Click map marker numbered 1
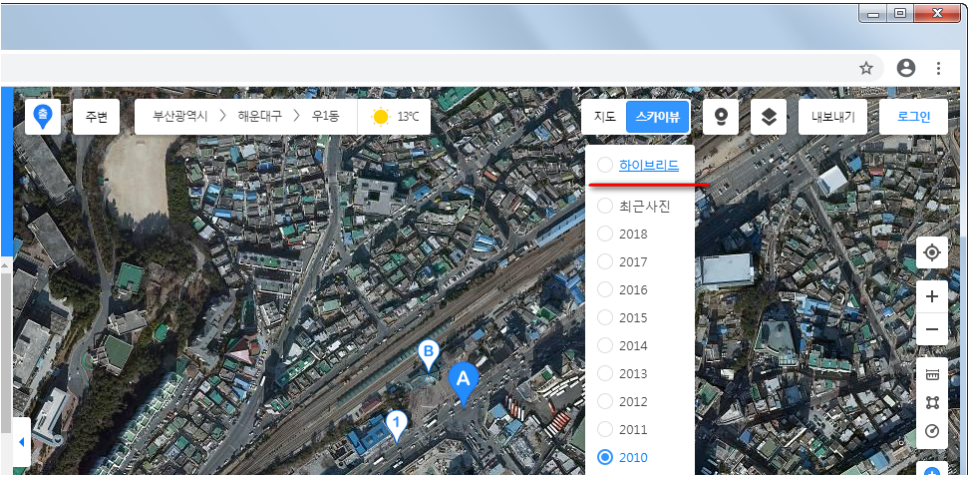The width and height of the screenshot is (969, 478). [397, 426]
